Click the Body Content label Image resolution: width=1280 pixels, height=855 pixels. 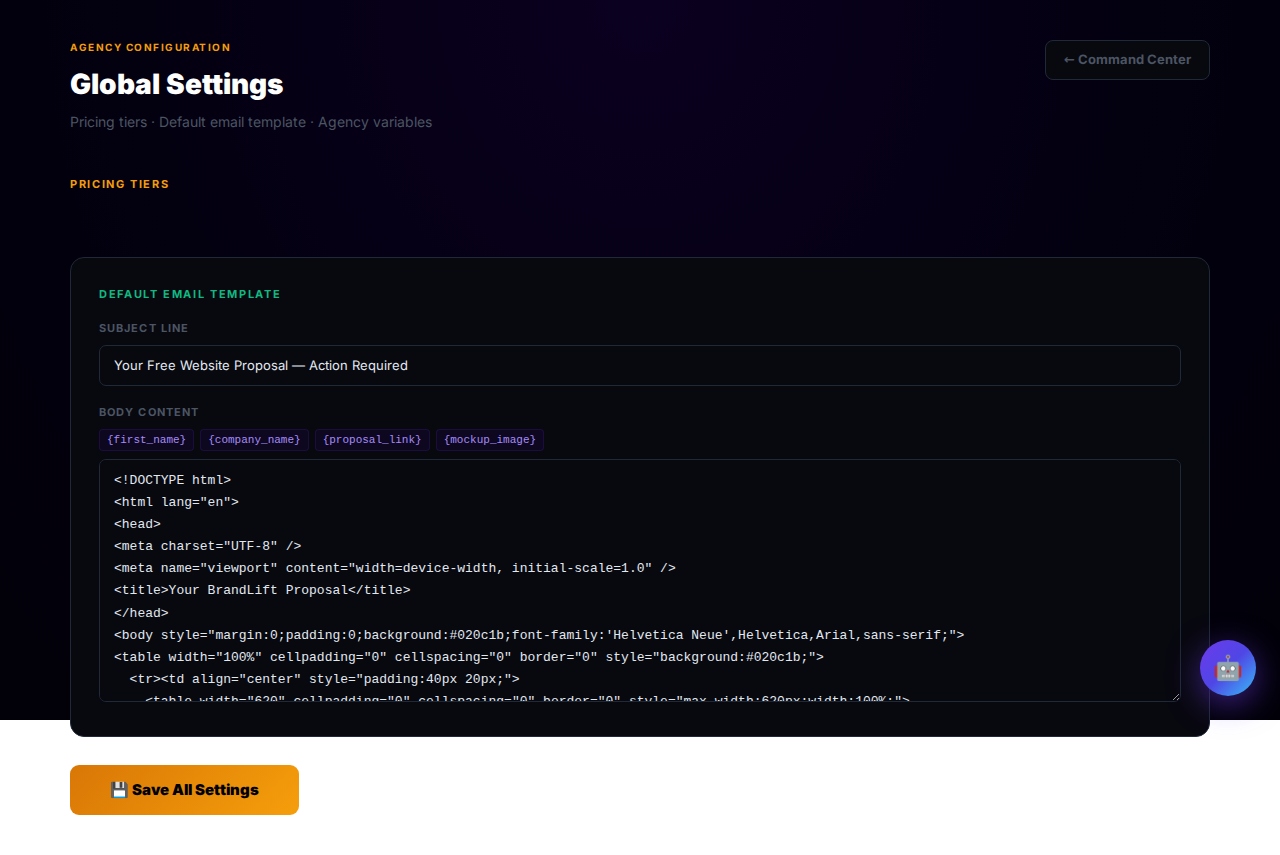pyautogui.click(x=148, y=412)
